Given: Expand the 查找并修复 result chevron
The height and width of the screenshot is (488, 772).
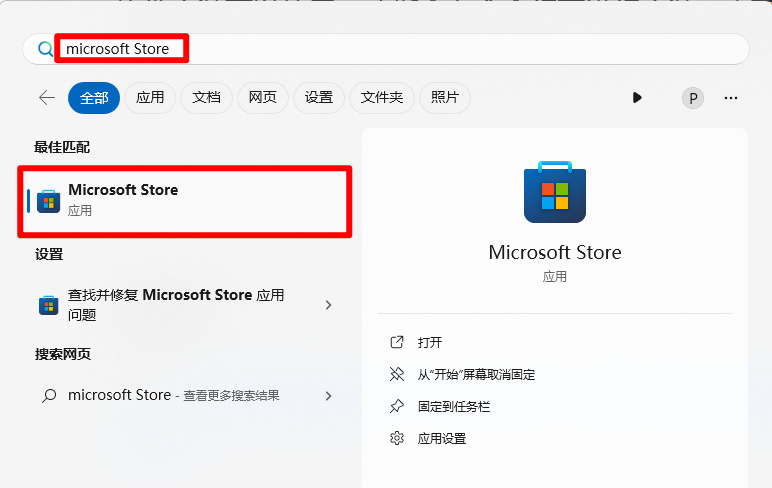Looking at the screenshot, I should 328,305.
